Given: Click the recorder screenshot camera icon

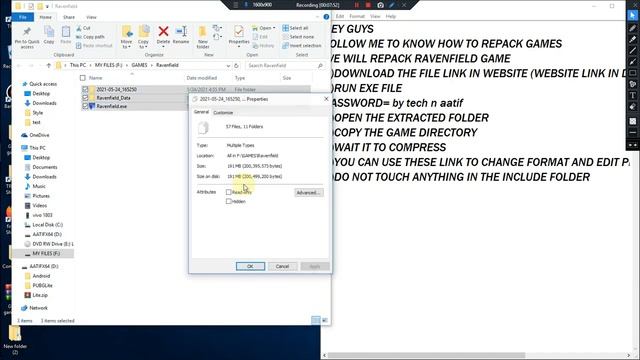Looking at the screenshot, I should pyautogui.click(x=380, y=5).
